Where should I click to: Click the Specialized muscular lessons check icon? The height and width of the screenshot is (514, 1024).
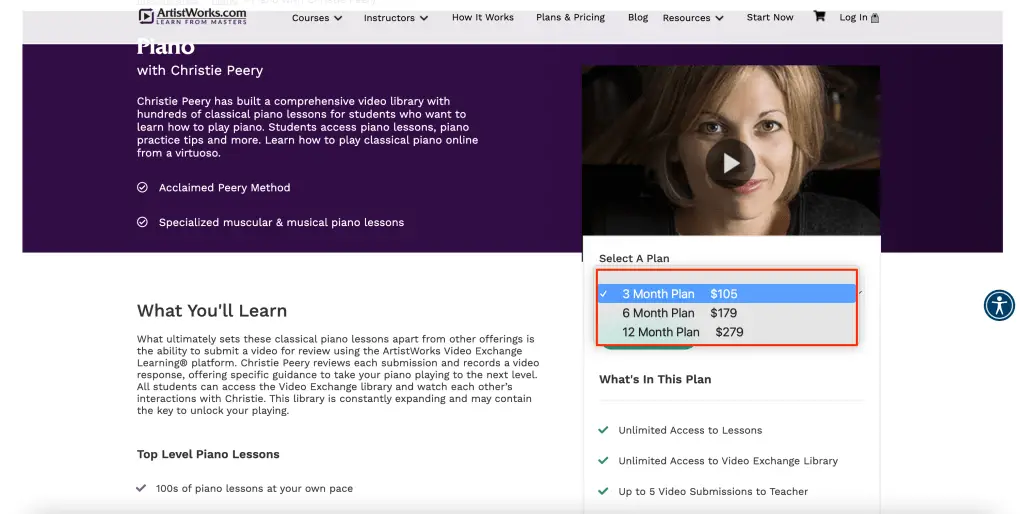click(142, 222)
